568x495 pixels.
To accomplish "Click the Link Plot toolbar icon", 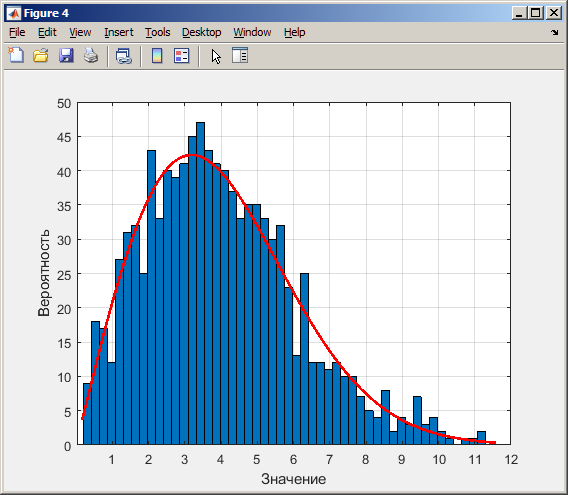I will 124,56.
